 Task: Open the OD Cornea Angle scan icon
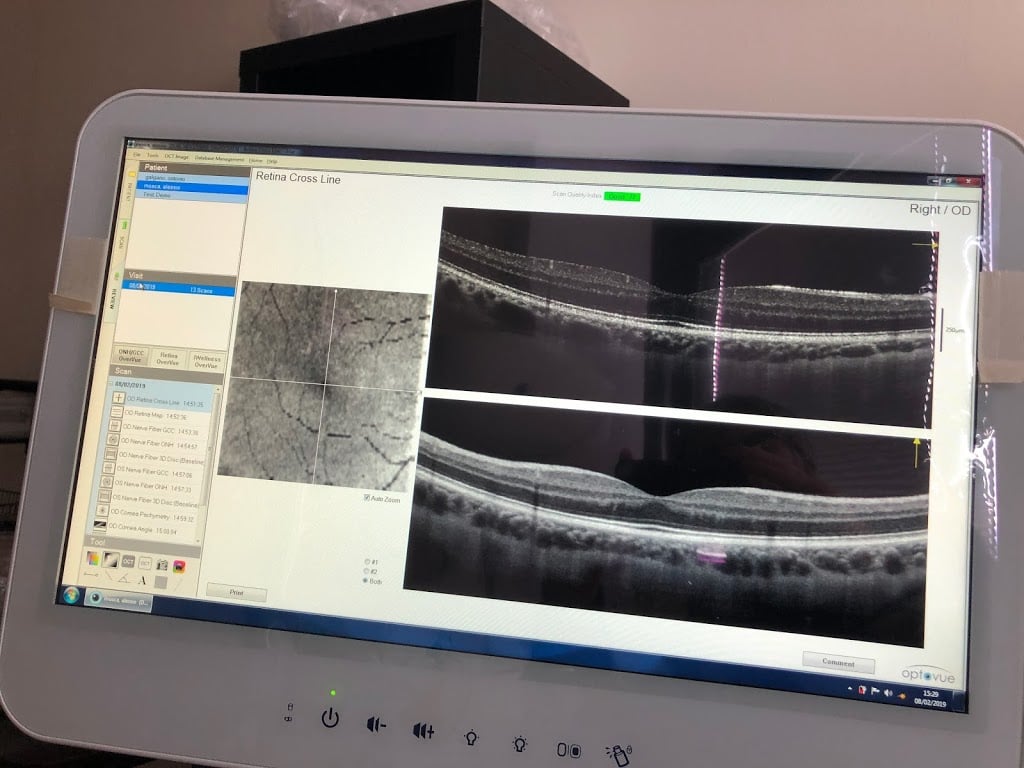100,524
